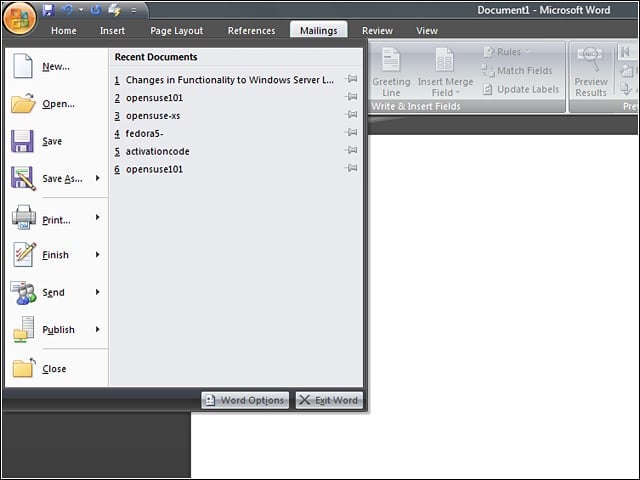This screenshot has height=480, width=640.
Task: Expand the Save As submenu arrow
Action: (x=98, y=178)
